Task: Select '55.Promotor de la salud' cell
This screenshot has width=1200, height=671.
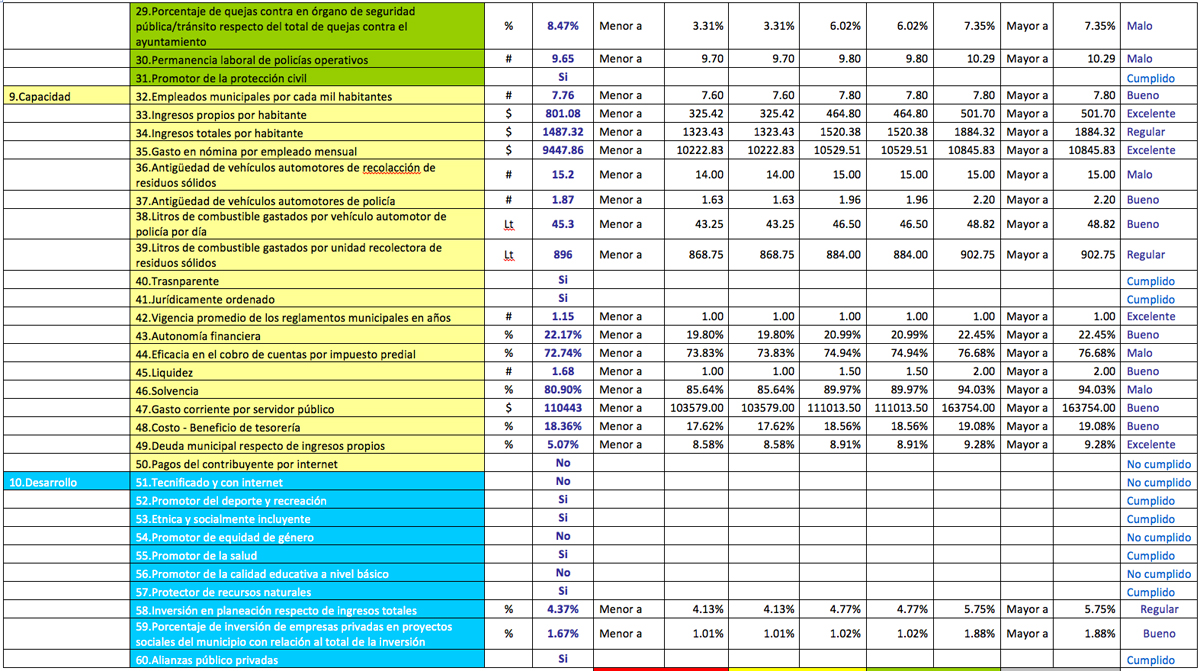Action: coord(308,555)
